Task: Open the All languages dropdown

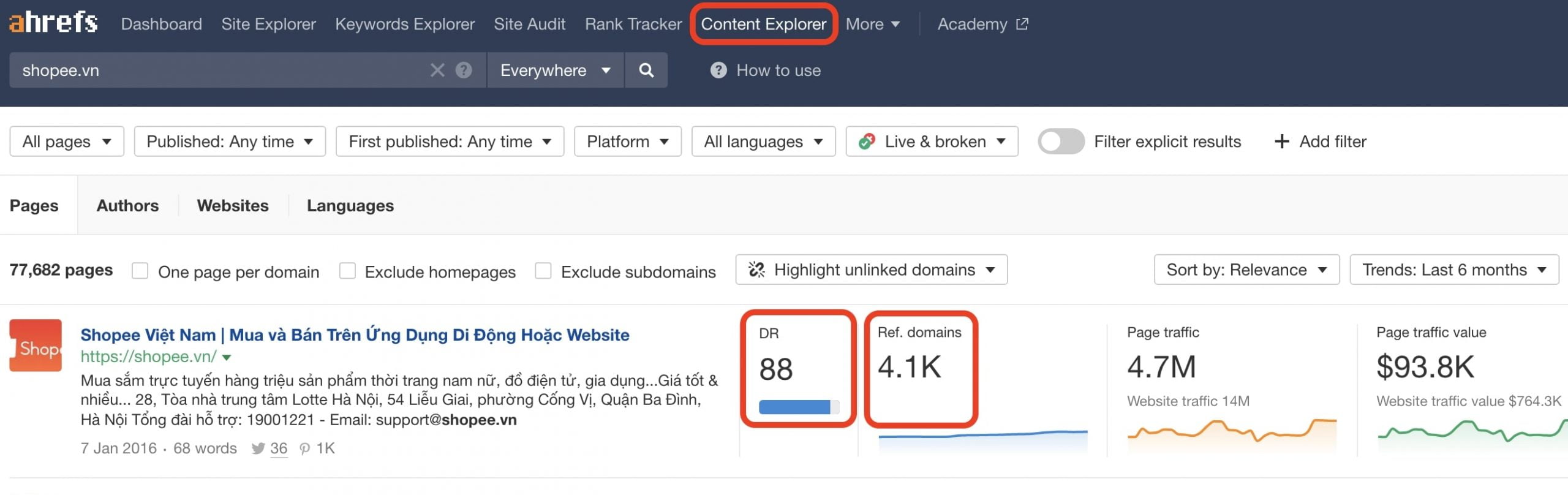Action: tap(763, 142)
